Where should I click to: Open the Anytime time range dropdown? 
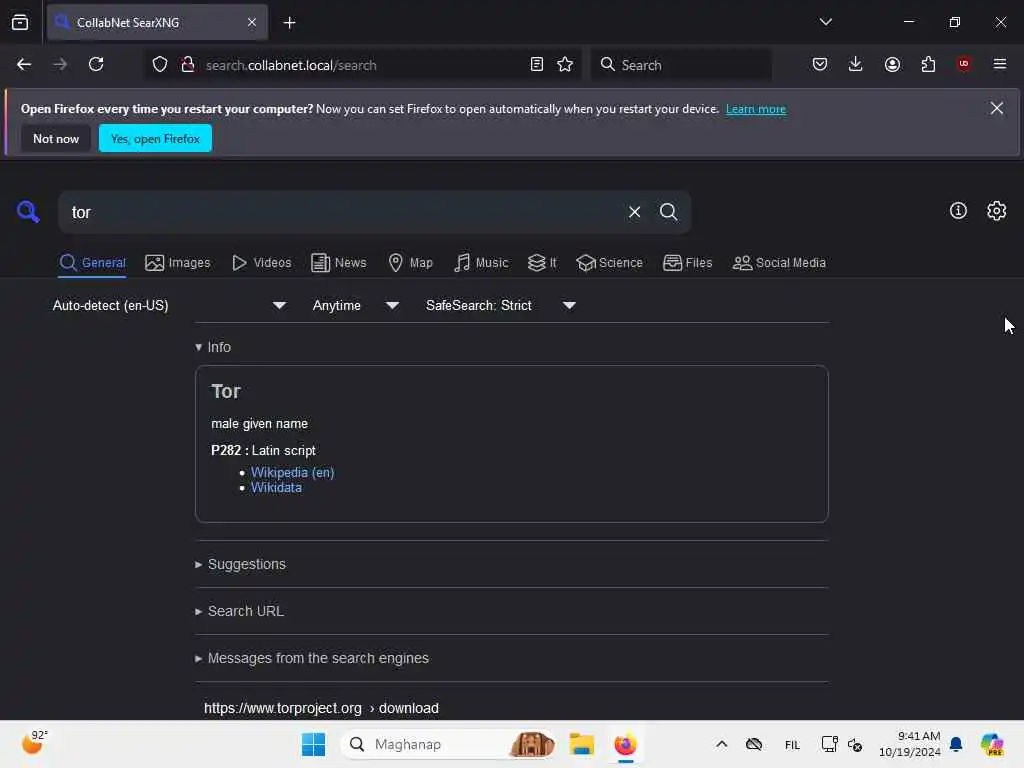355,305
